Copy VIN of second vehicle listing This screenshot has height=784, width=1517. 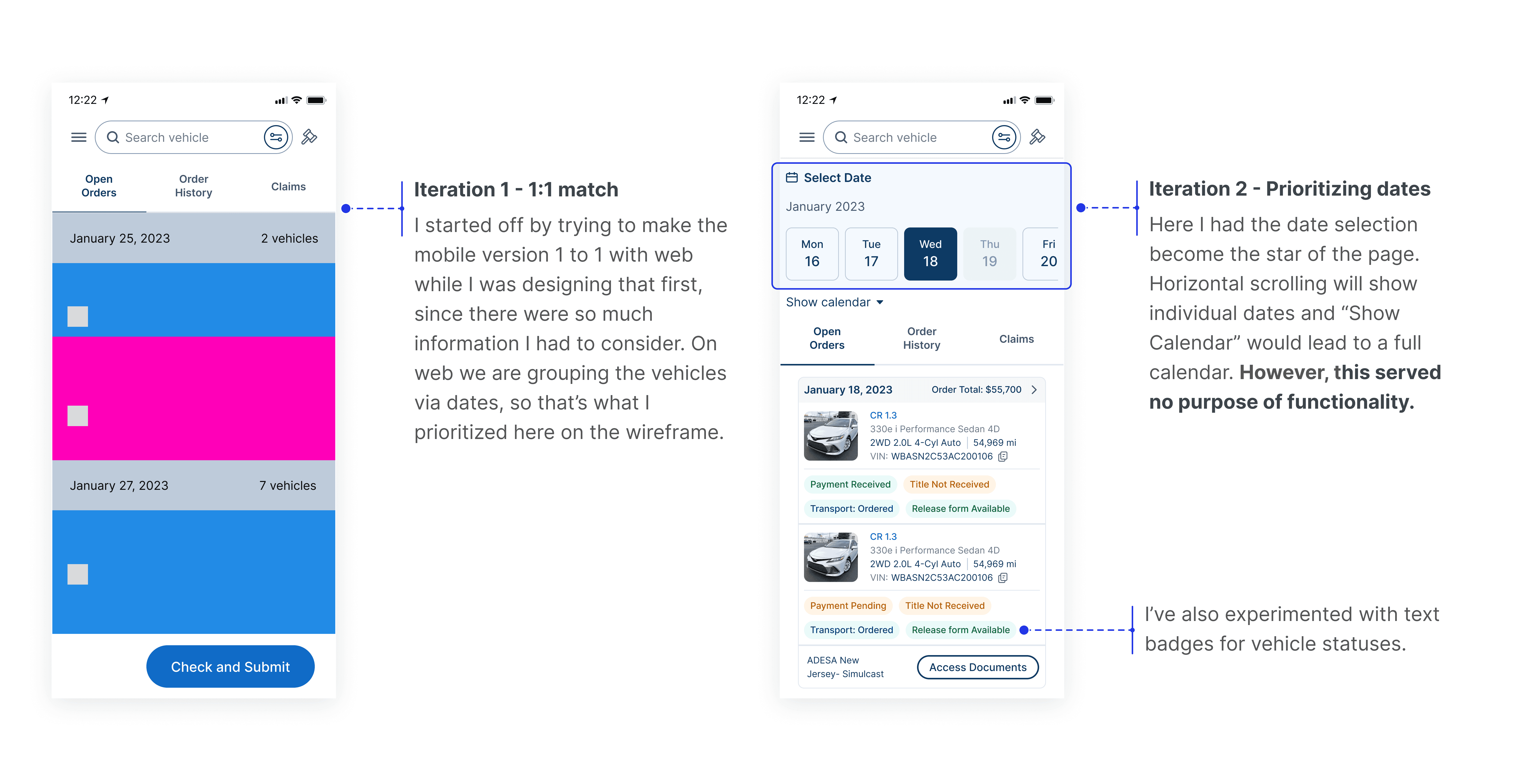[1003, 578]
